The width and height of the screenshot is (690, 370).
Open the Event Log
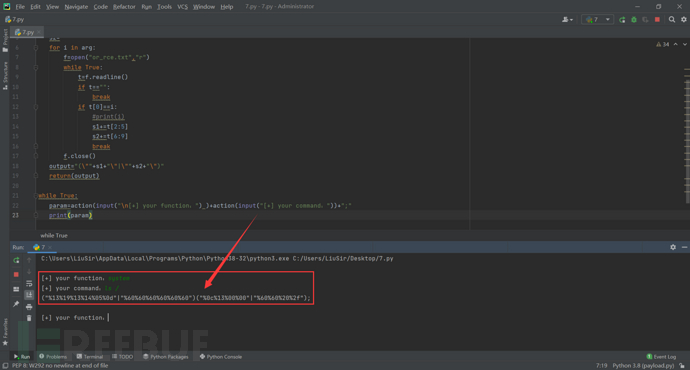pyautogui.click(x=661, y=357)
